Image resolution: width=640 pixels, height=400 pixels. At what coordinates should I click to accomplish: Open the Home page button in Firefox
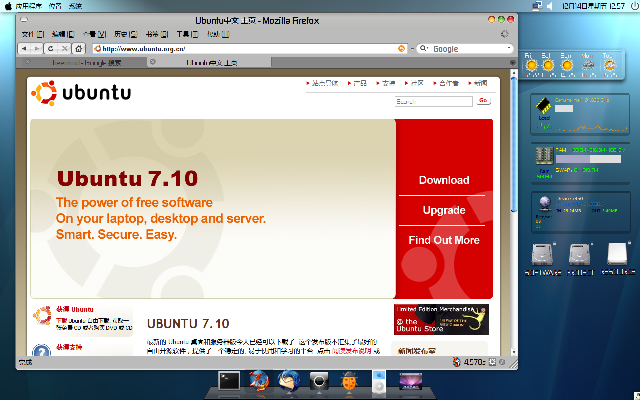[78, 49]
